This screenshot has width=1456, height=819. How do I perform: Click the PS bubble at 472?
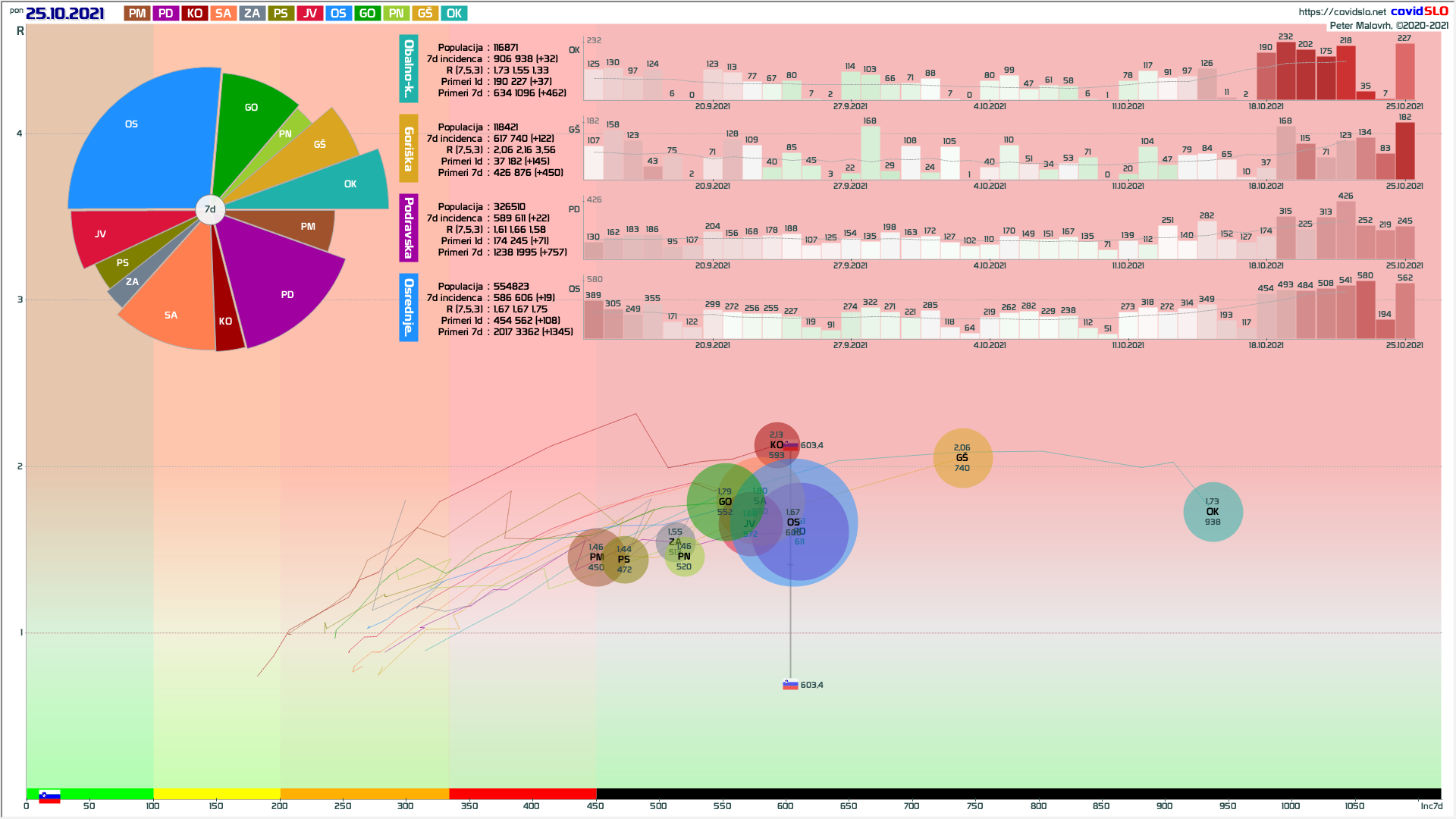628,561
